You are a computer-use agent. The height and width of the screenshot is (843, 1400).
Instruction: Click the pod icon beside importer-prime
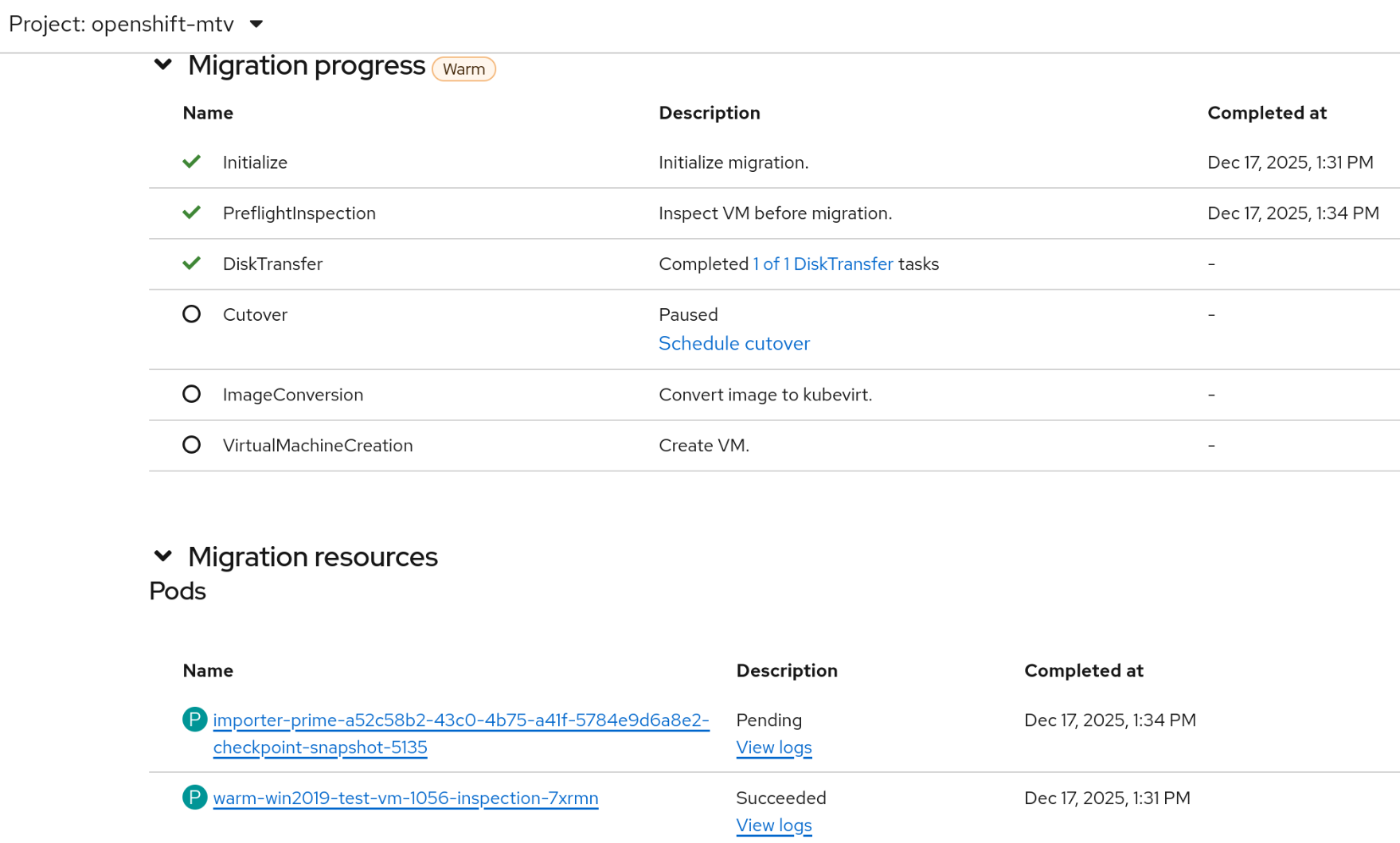194,720
